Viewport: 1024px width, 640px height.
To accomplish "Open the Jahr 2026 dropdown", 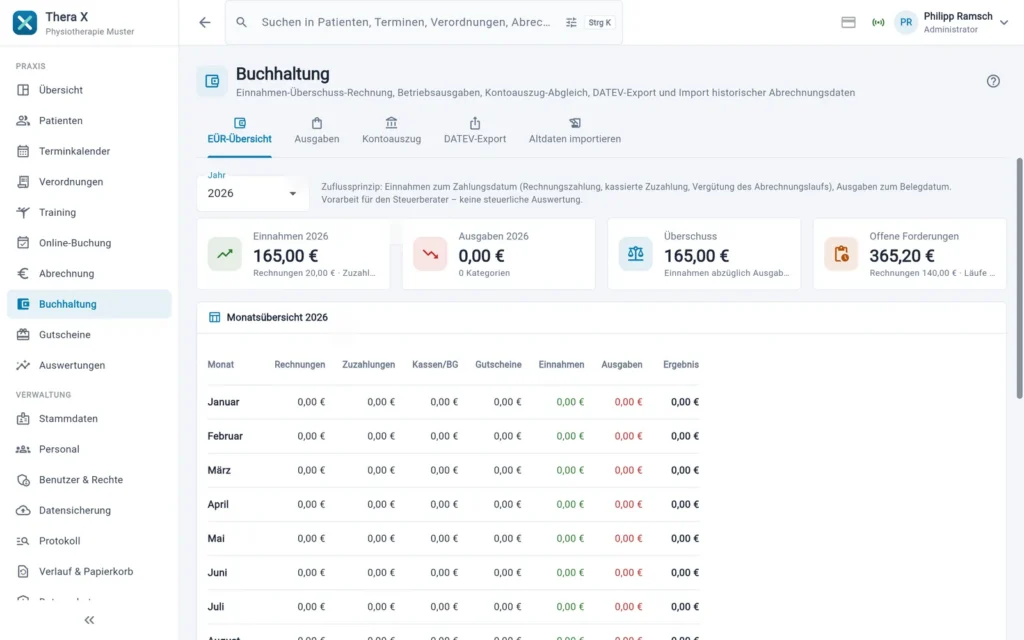I will coord(253,193).
